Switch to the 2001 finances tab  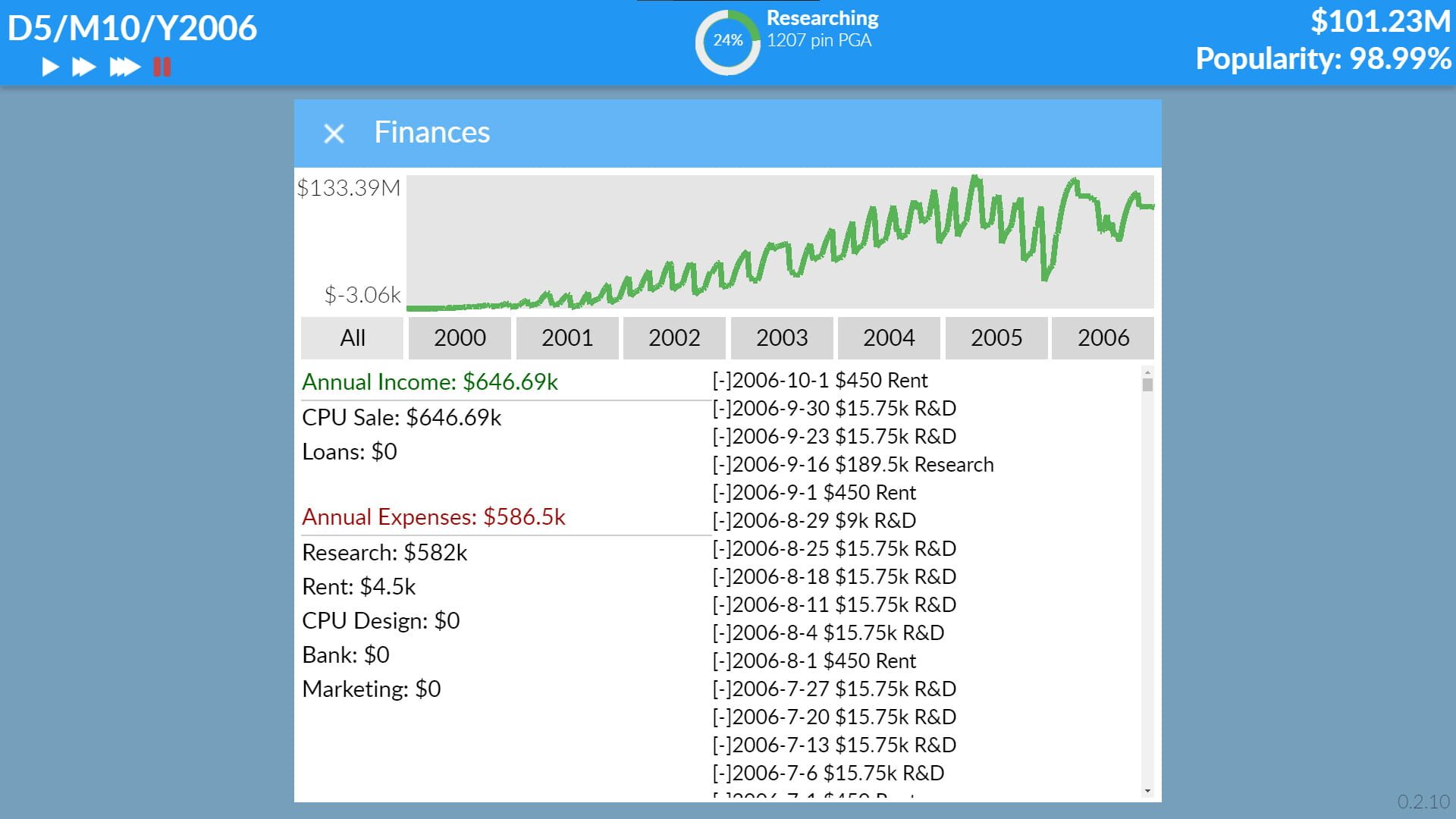click(x=567, y=337)
